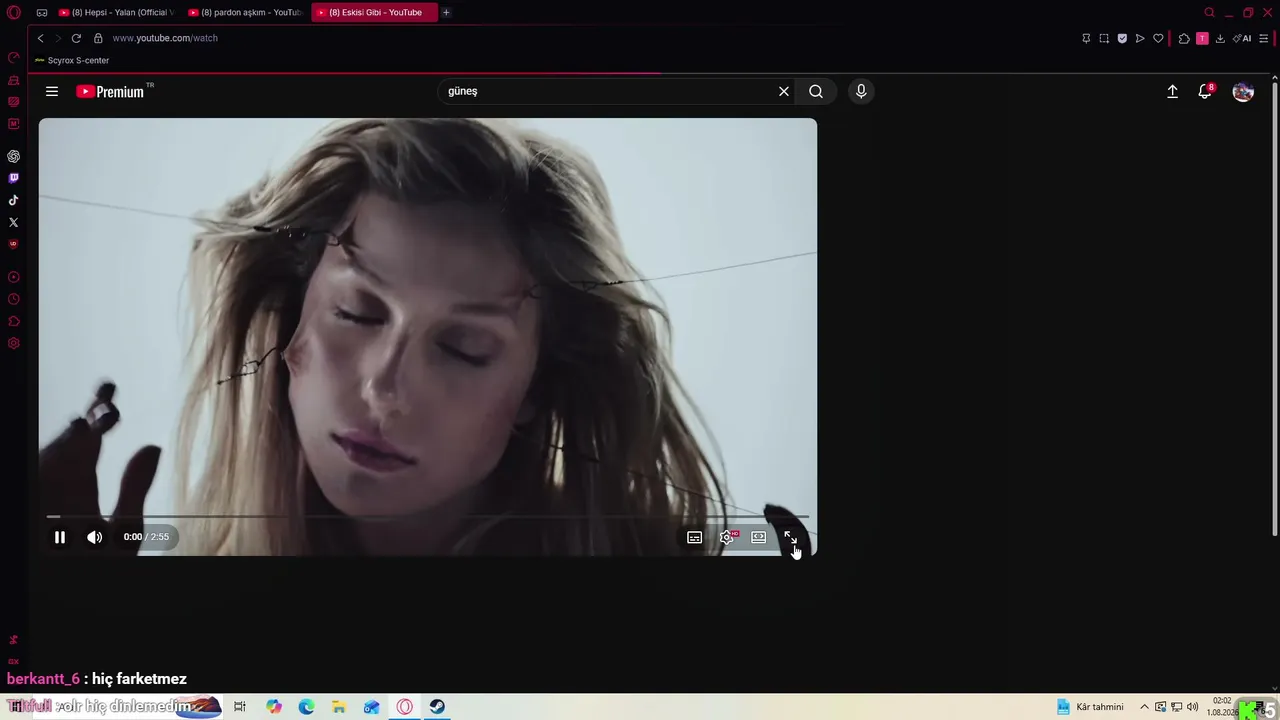Run search with the magnifier button
The image size is (1280, 720).
tap(816, 91)
